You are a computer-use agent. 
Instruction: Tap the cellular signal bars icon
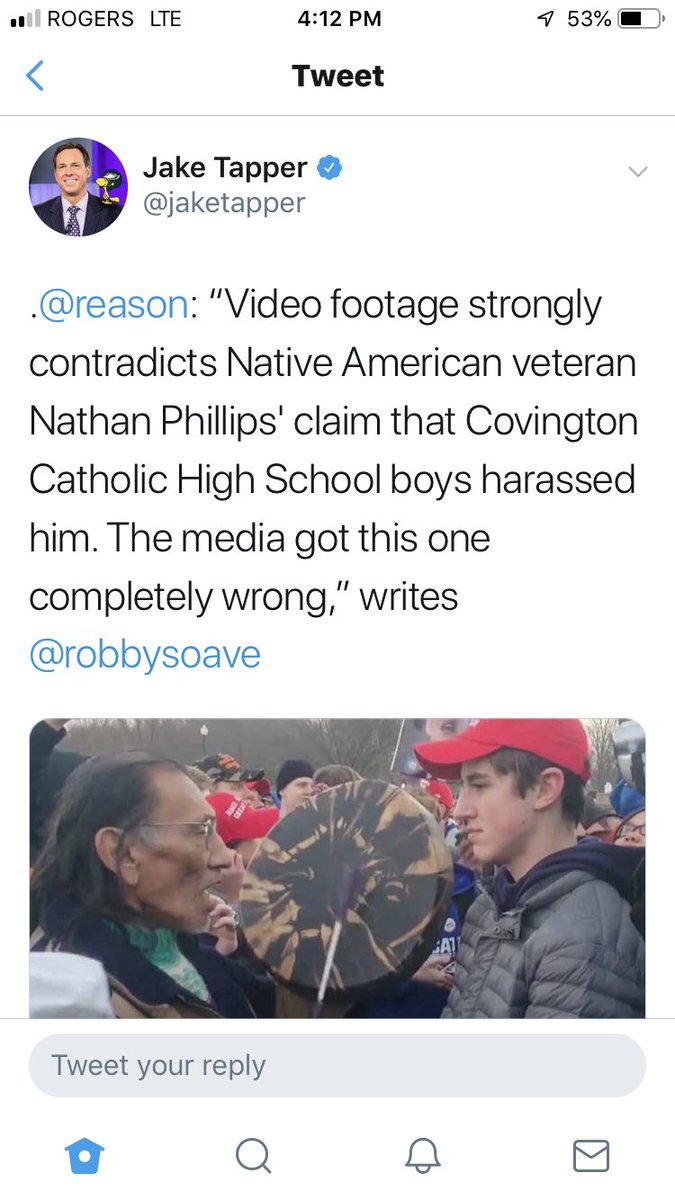24,20
